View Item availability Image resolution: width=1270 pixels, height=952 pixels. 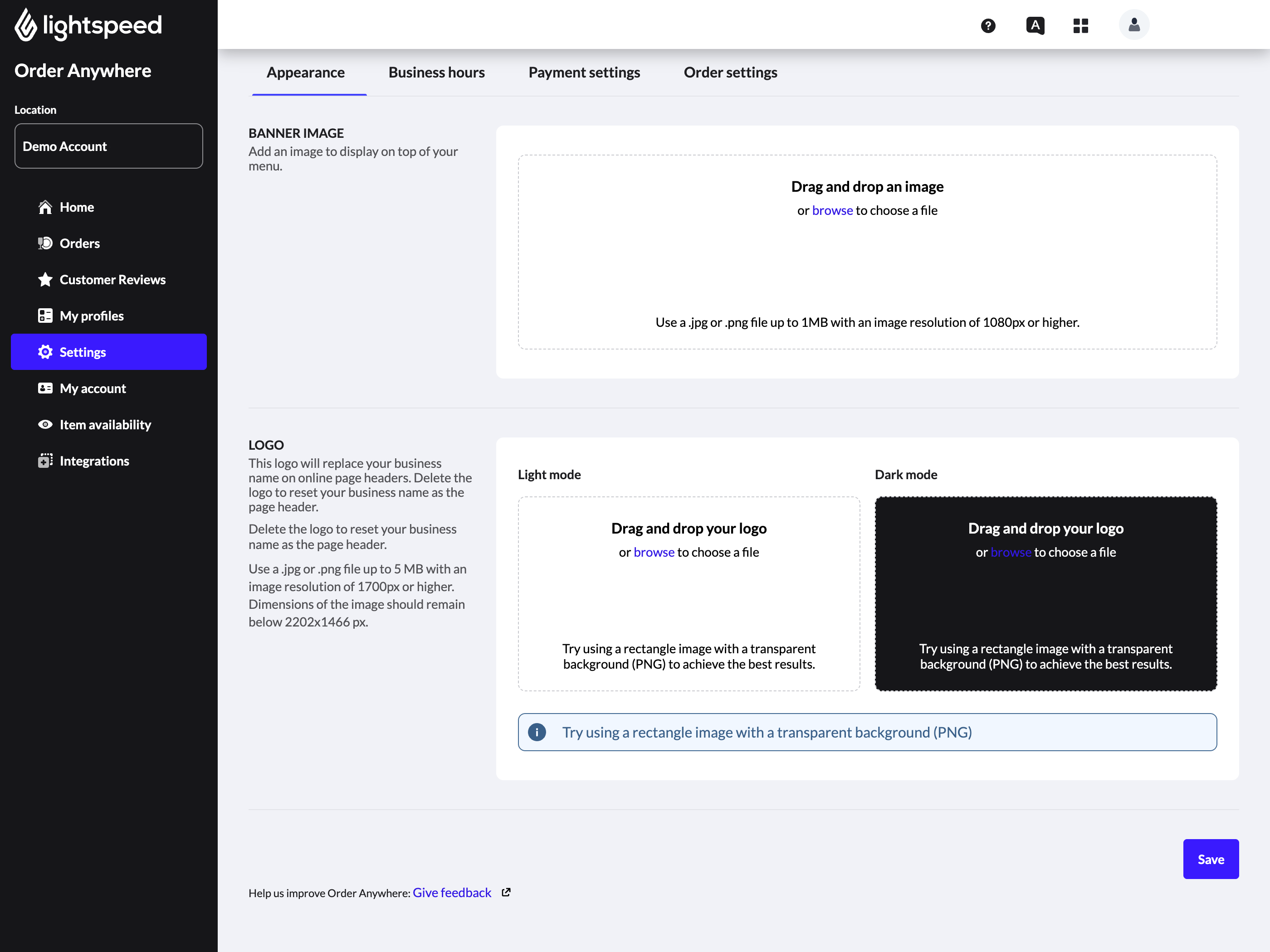[105, 424]
